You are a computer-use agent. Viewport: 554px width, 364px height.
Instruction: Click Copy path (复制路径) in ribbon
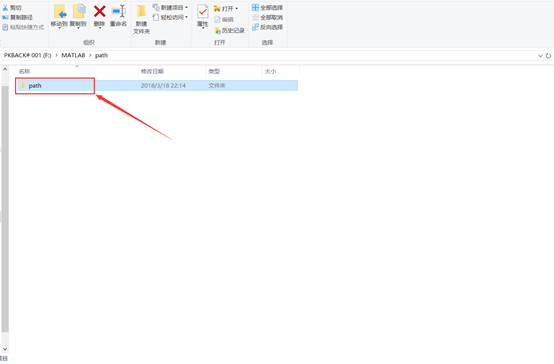(x=18, y=17)
